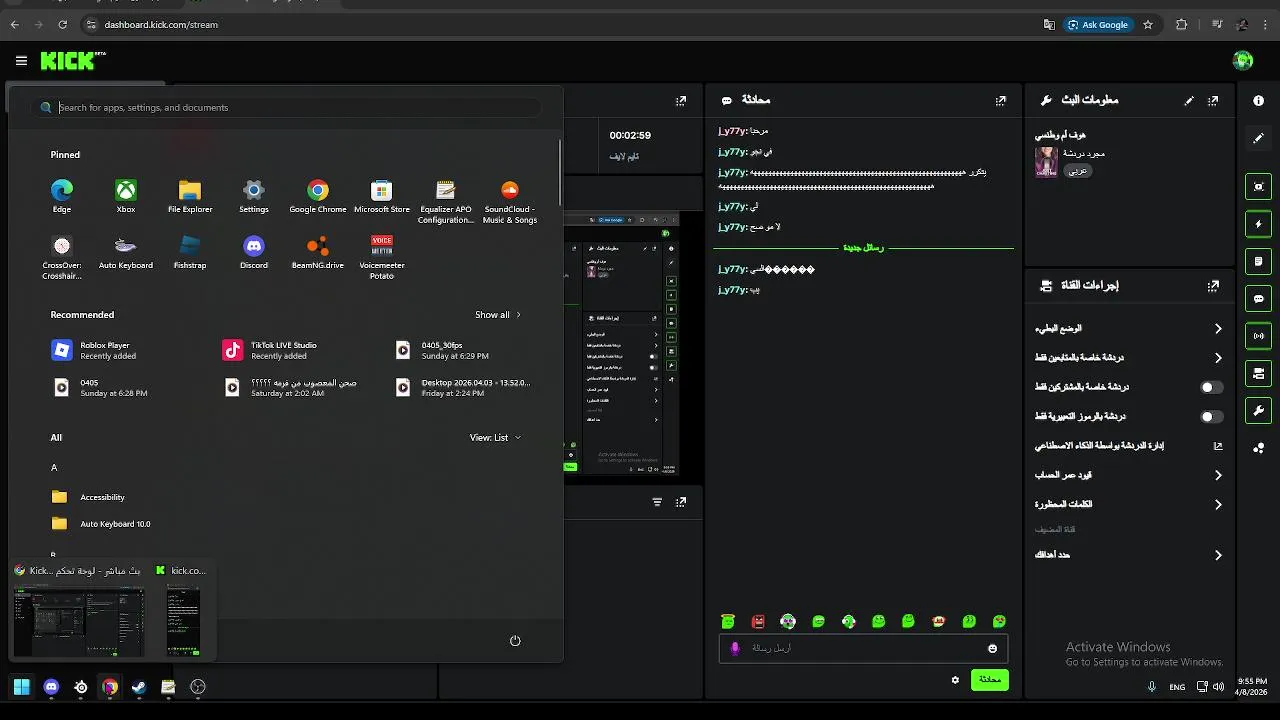Edit stream info with the pencil icon

click(1189, 100)
